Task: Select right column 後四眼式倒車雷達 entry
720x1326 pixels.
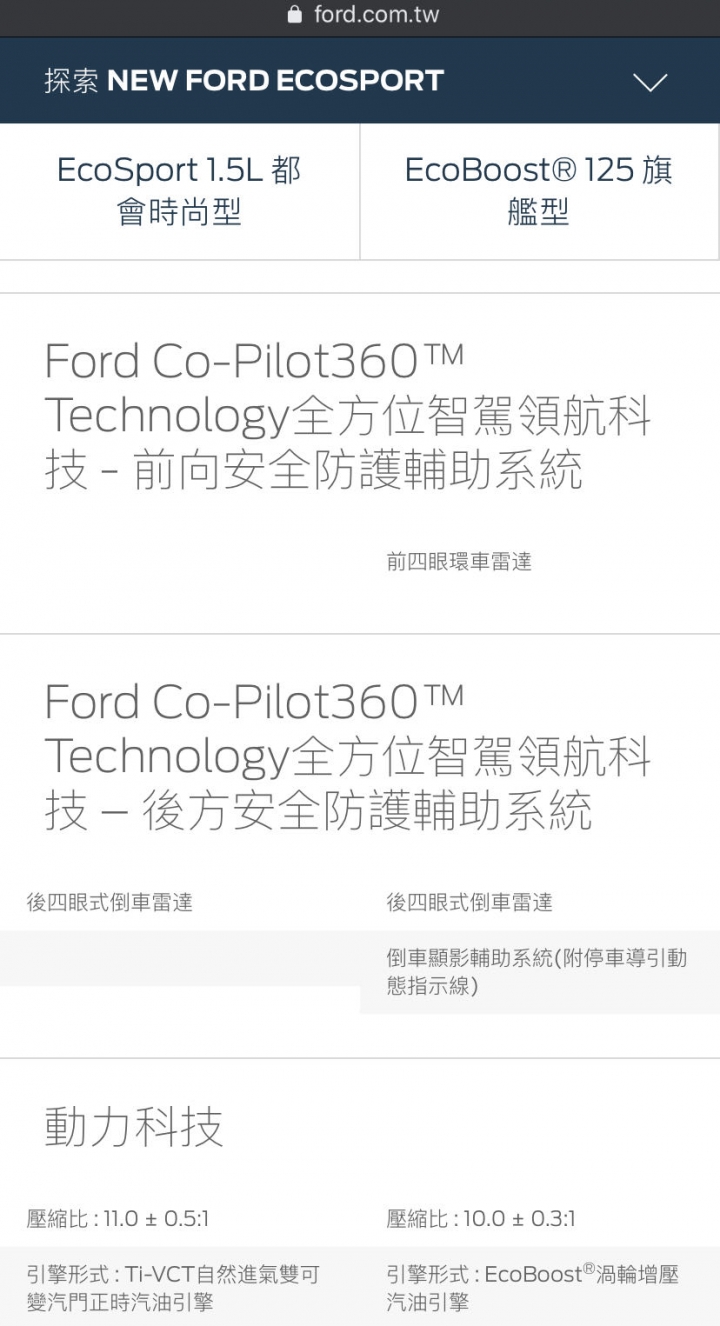Action: 469,902
